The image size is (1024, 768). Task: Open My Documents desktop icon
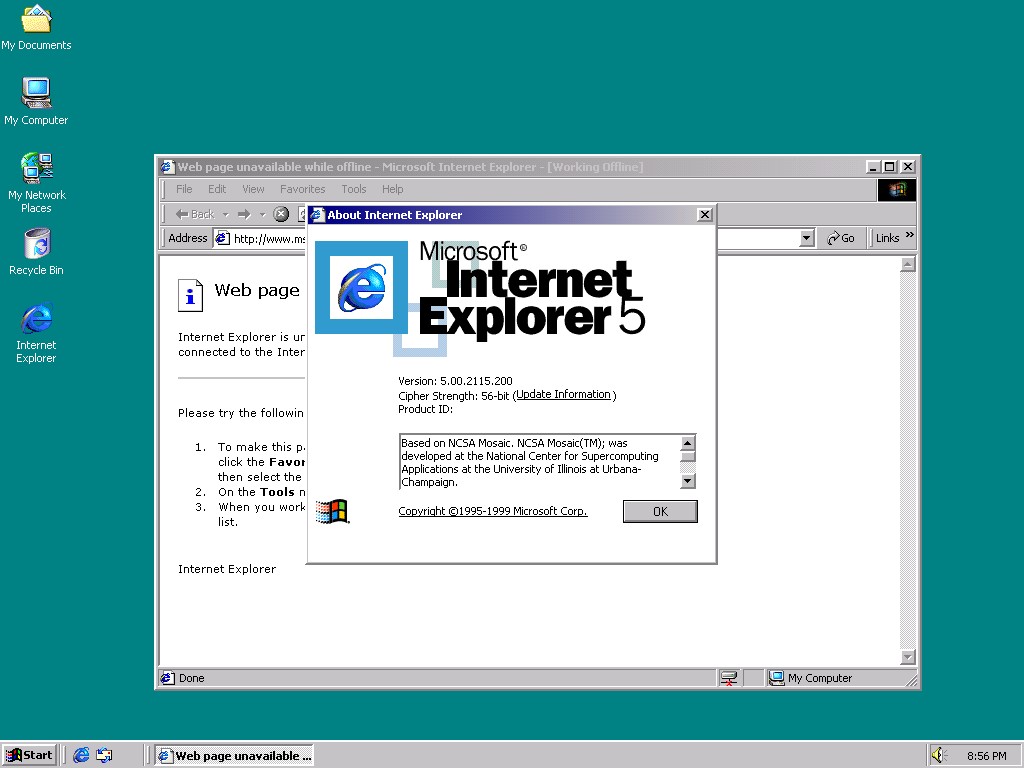(x=36, y=27)
